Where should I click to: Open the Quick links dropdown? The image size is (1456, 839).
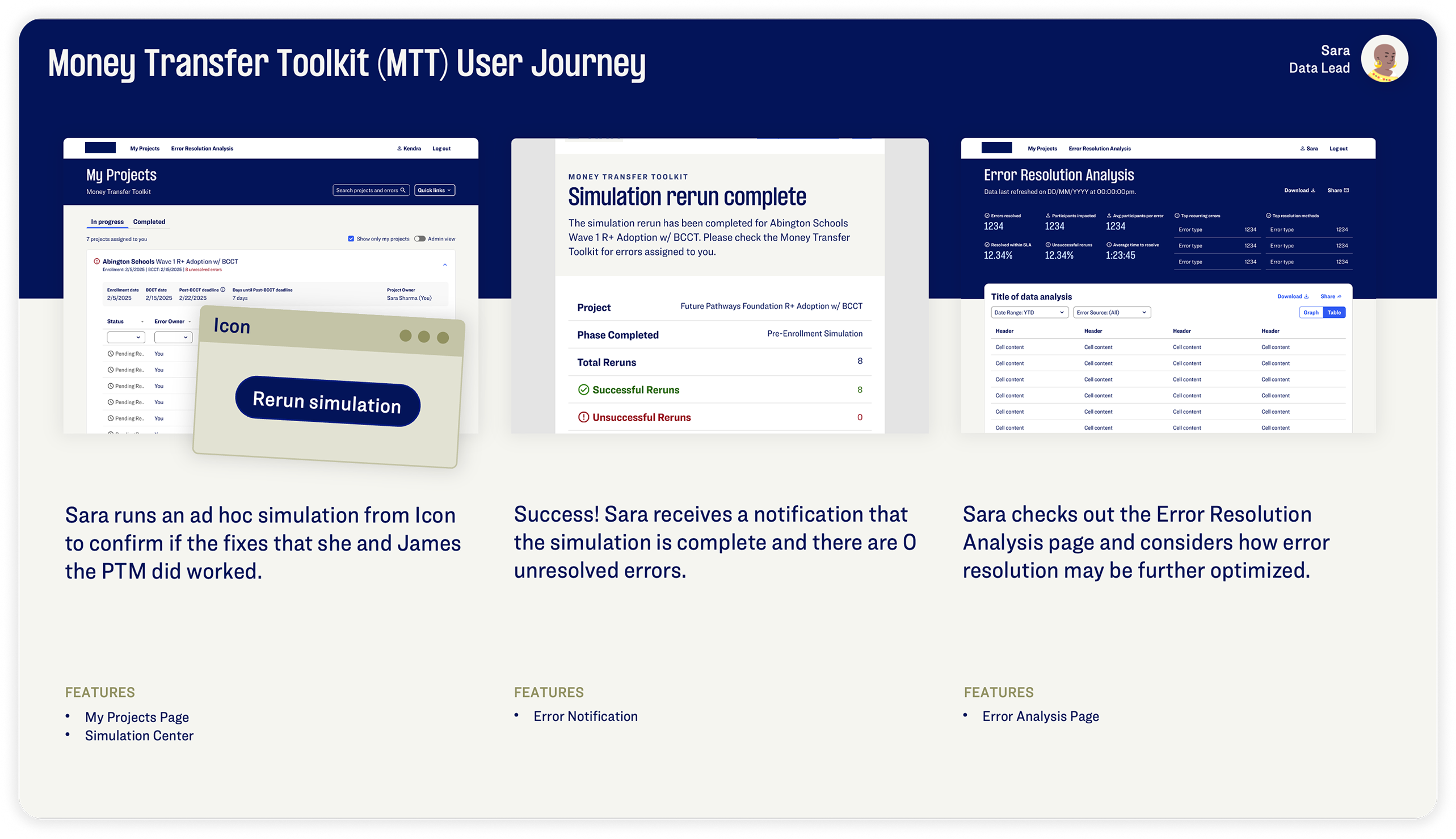point(434,190)
